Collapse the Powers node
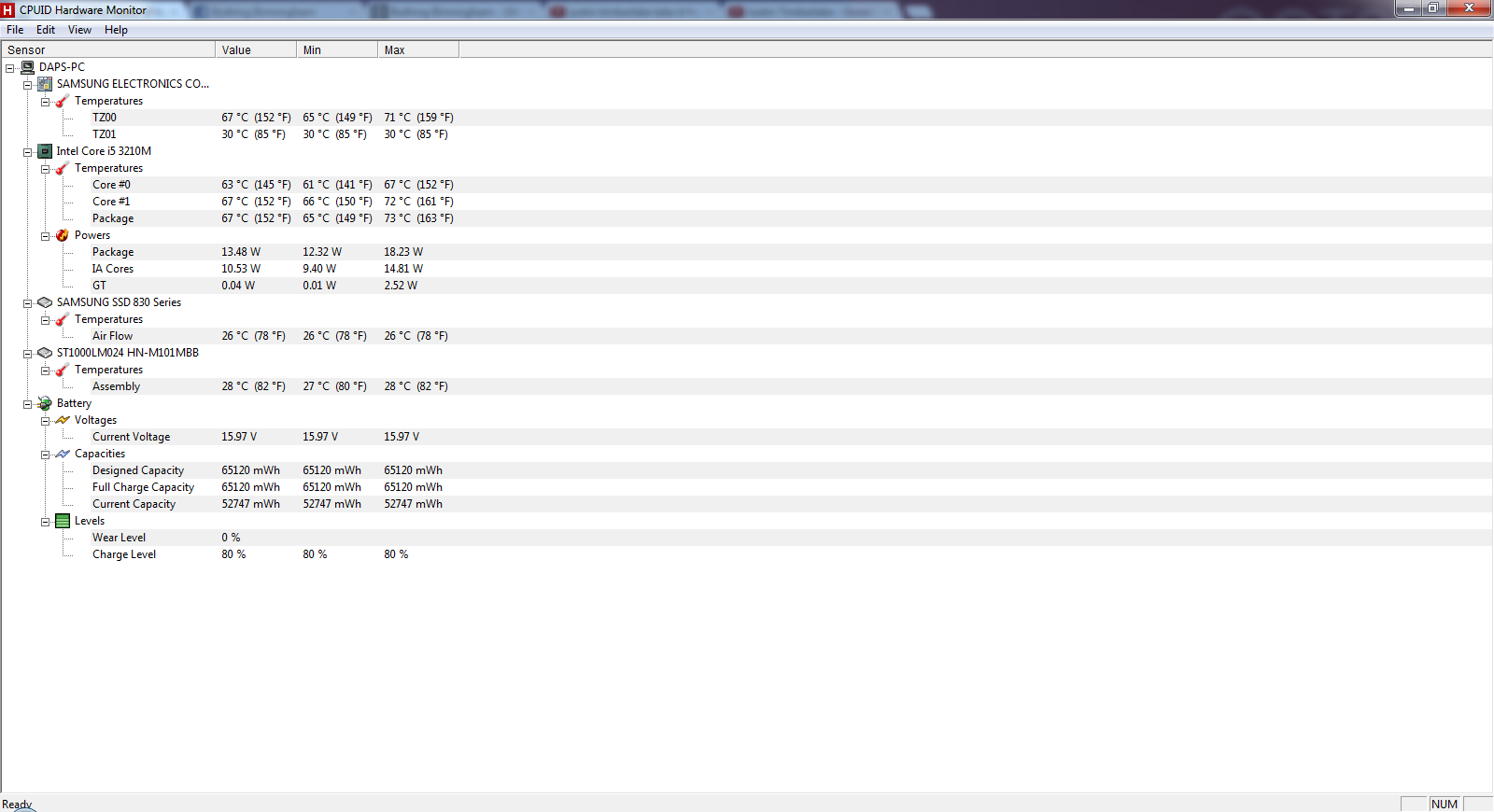 (45, 236)
